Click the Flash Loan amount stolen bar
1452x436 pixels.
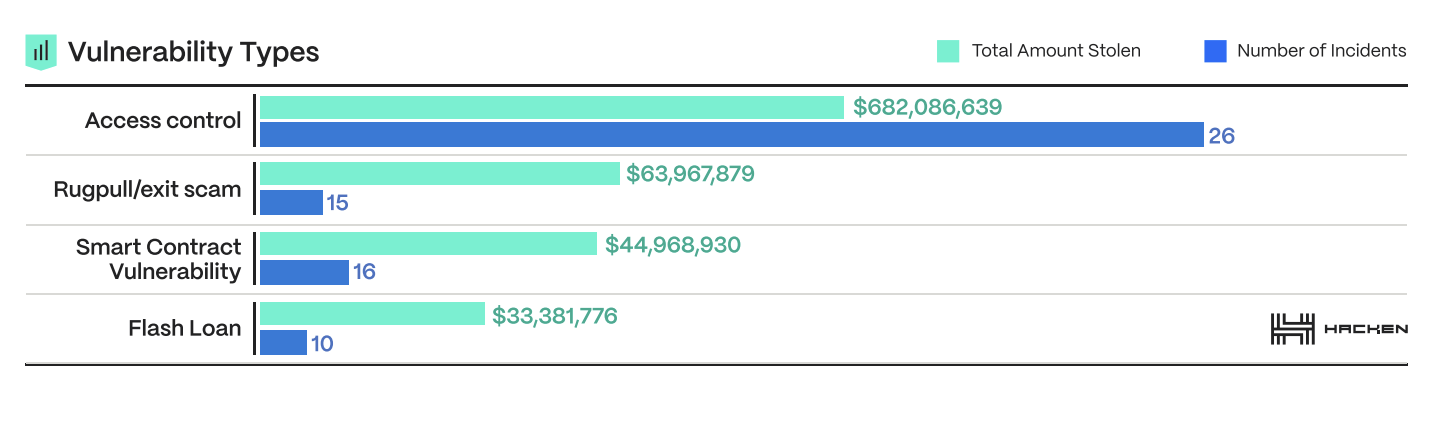[372, 315]
